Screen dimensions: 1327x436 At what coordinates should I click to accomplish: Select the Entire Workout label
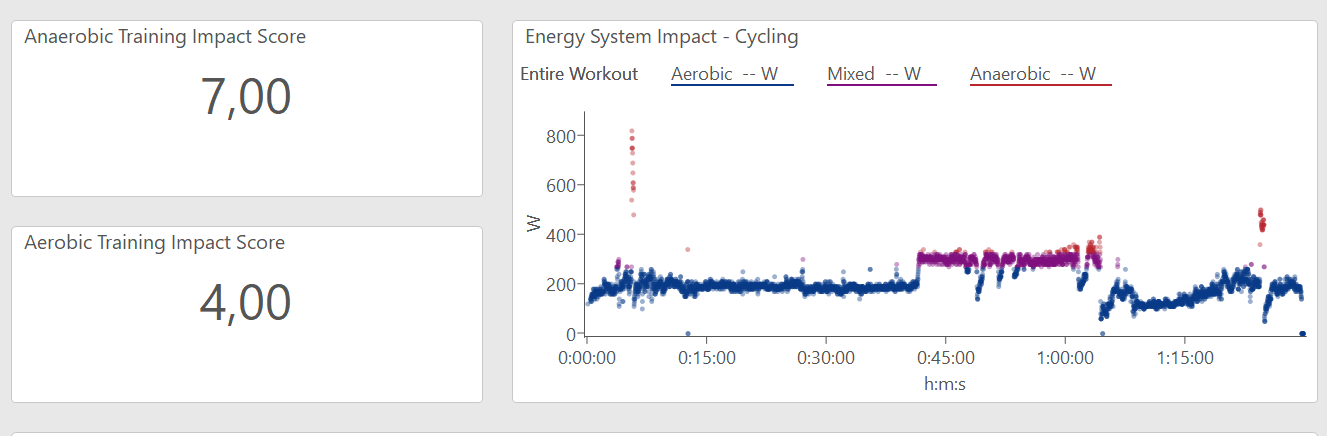(579, 74)
